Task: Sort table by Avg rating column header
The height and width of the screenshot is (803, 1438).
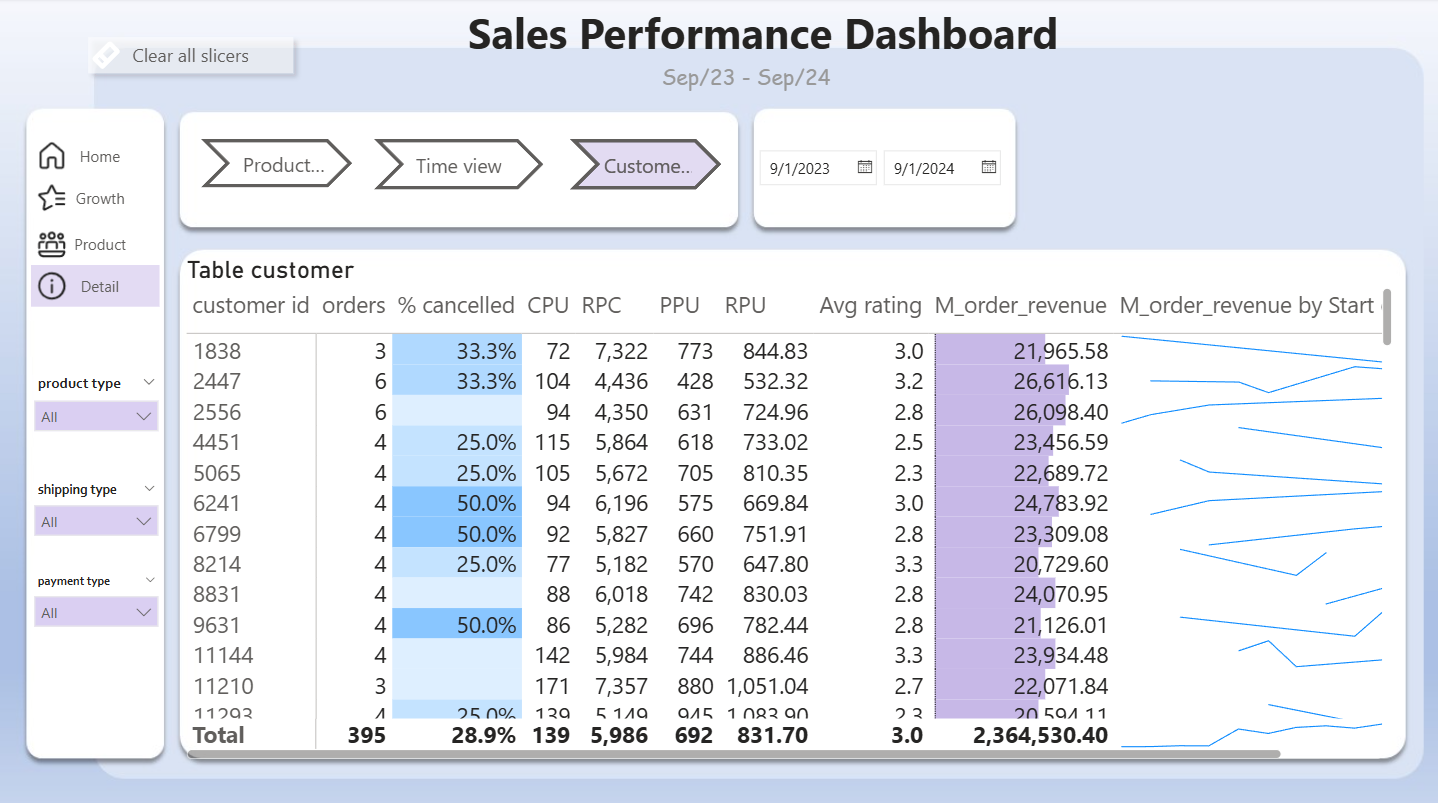Action: (870, 306)
